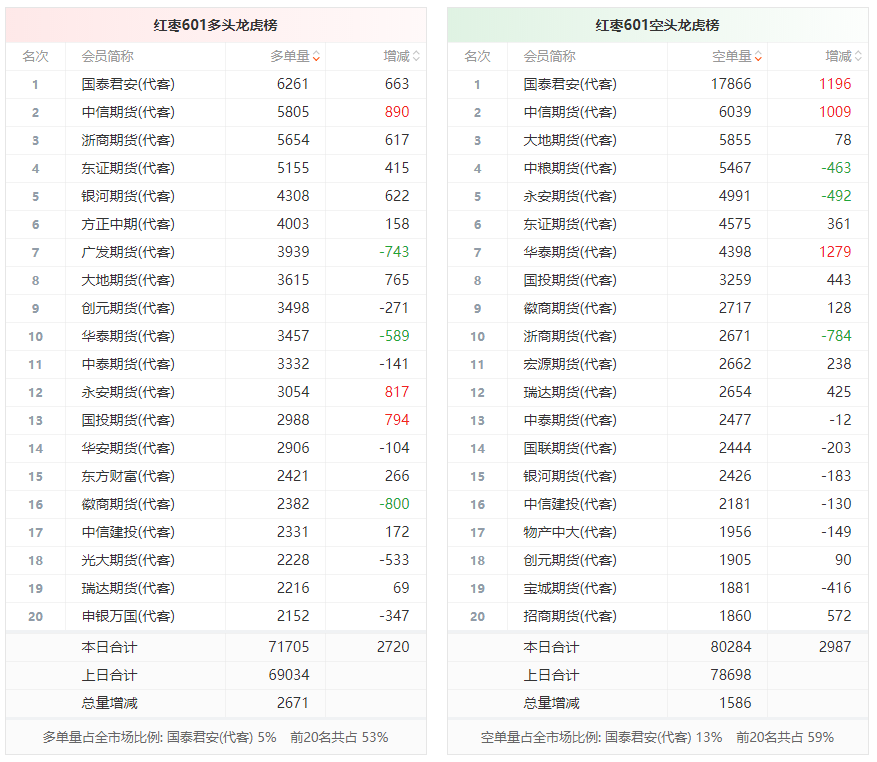The width and height of the screenshot is (877, 762).
Task: Select 银河期货(代客) in long ranking row 5
Action: tap(128, 196)
